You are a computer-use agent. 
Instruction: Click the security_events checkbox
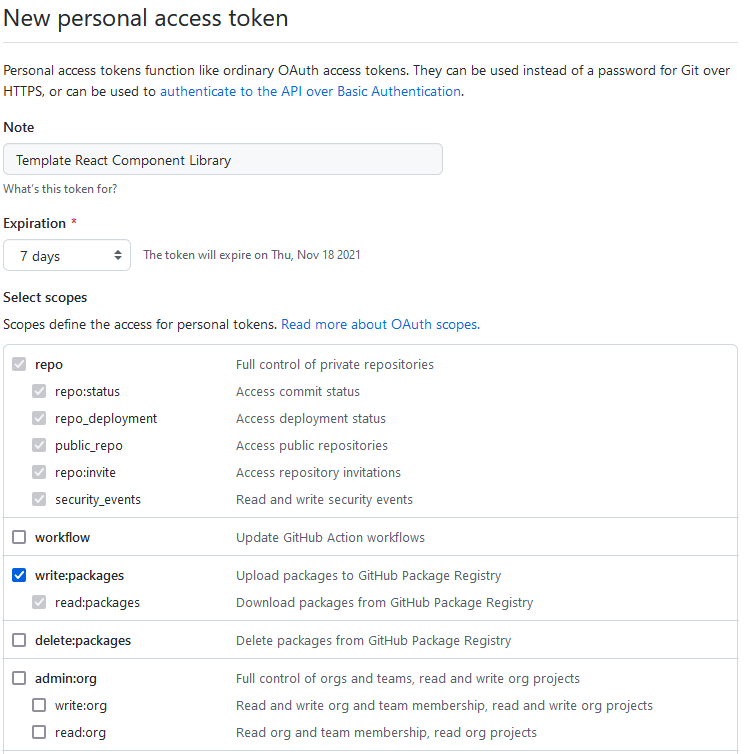tap(39, 499)
